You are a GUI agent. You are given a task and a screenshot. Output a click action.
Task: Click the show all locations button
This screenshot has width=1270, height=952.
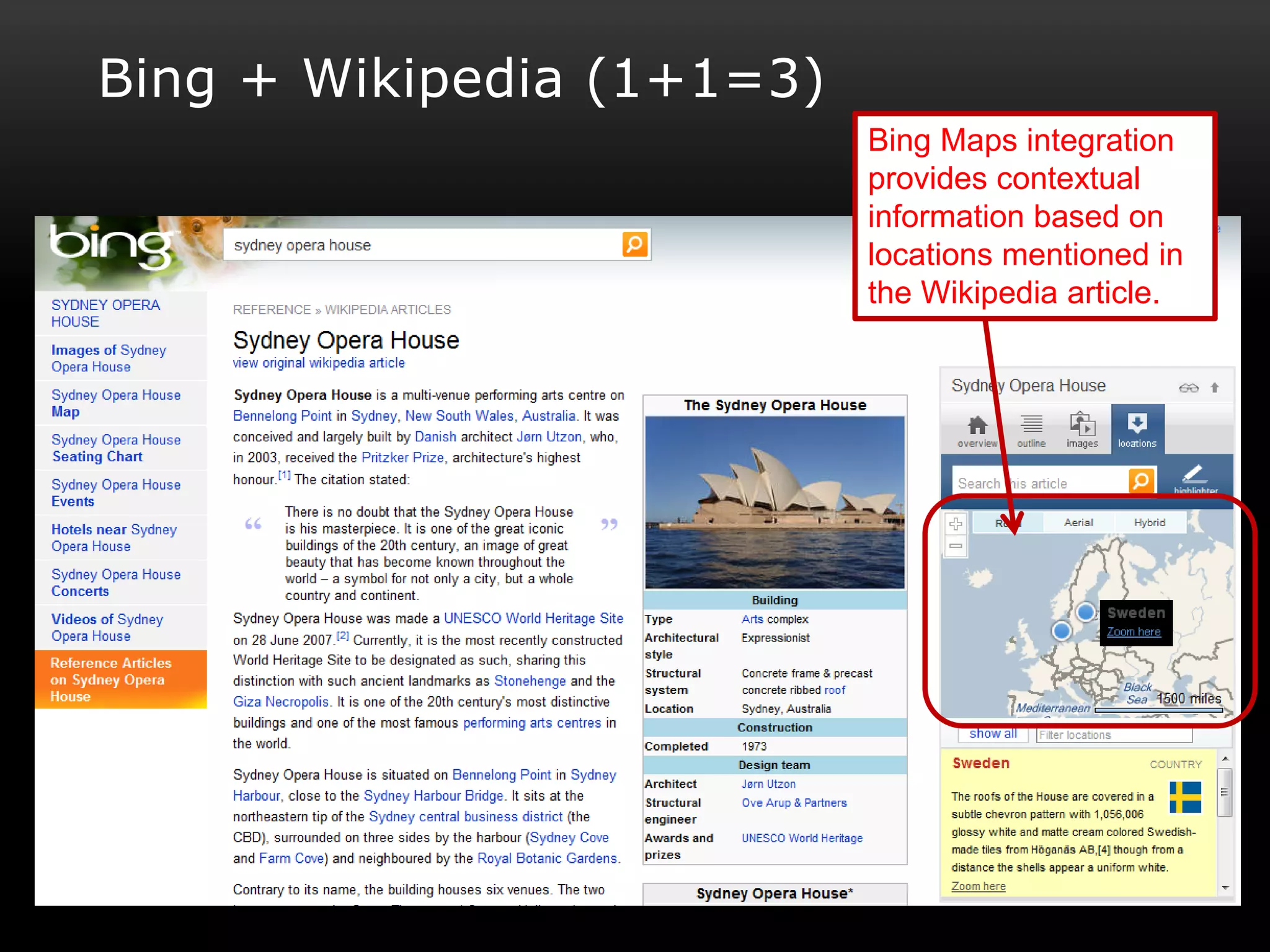(x=993, y=734)
